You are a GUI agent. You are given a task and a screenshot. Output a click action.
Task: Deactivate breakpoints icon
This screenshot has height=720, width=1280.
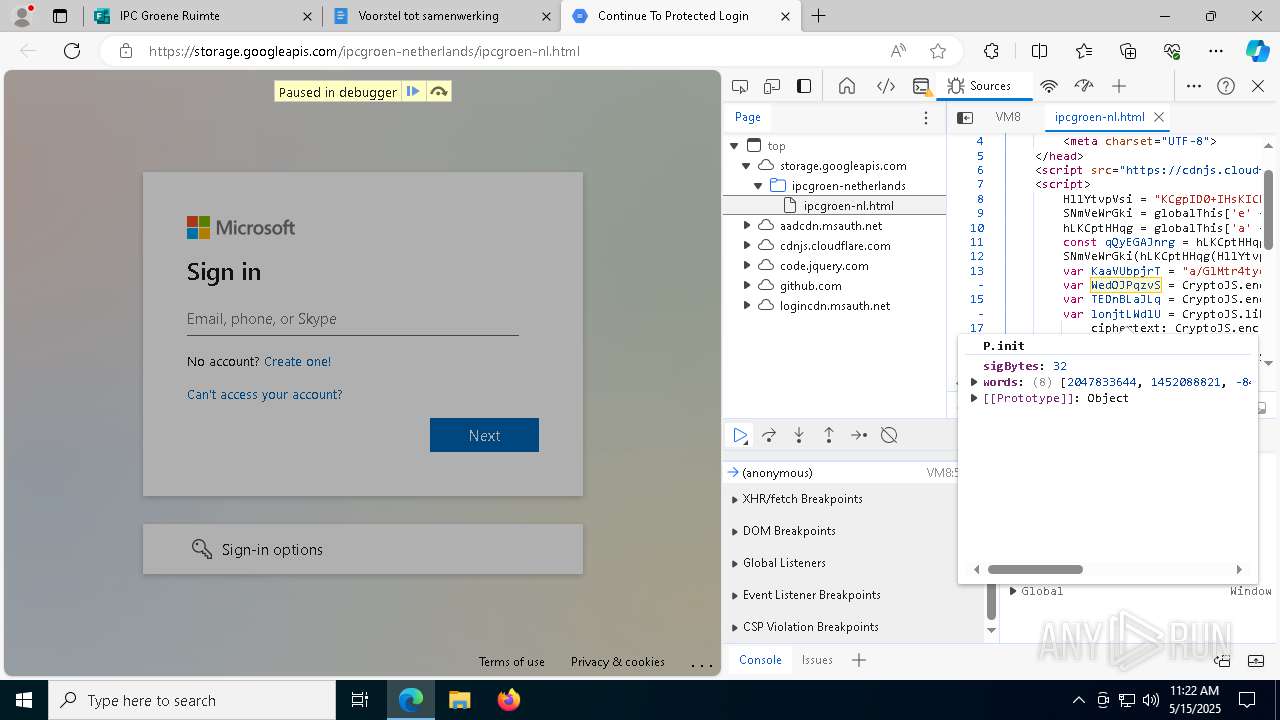[x=889, y=435]
